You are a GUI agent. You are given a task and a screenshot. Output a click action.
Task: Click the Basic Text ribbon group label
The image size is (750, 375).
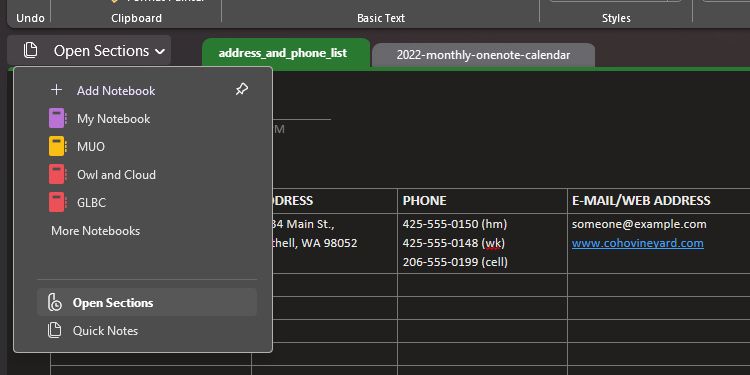[381, 18]
